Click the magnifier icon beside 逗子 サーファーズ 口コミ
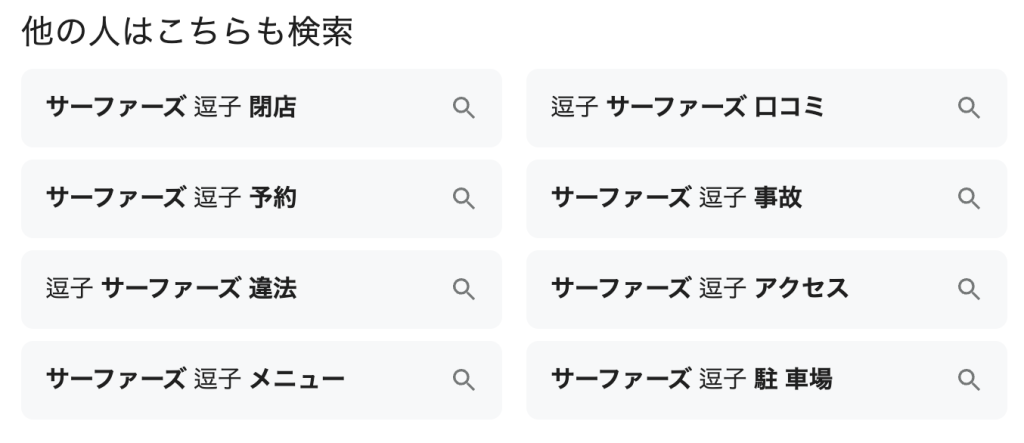 (968, 108)
